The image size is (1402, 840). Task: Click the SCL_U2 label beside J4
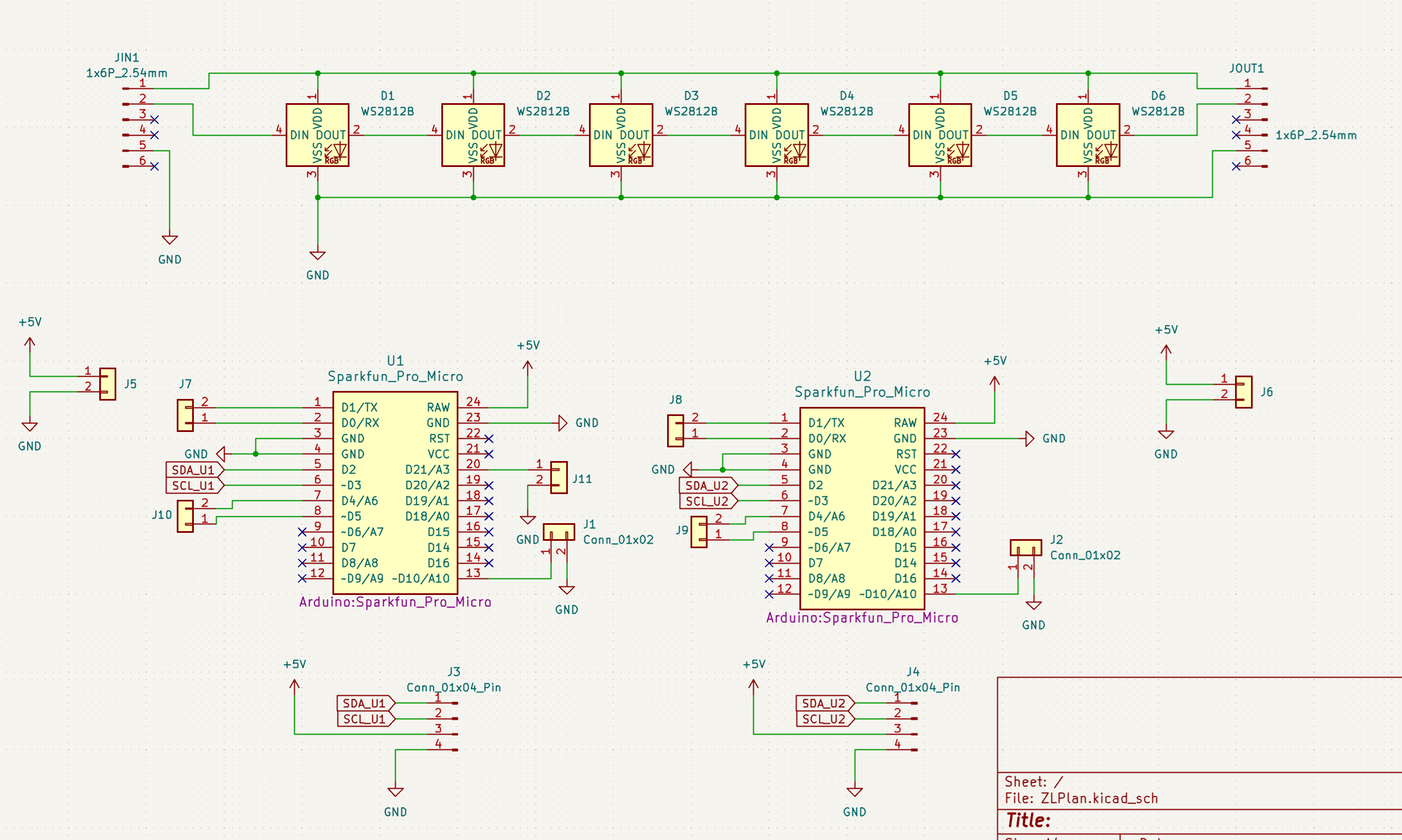pos(823,719)
